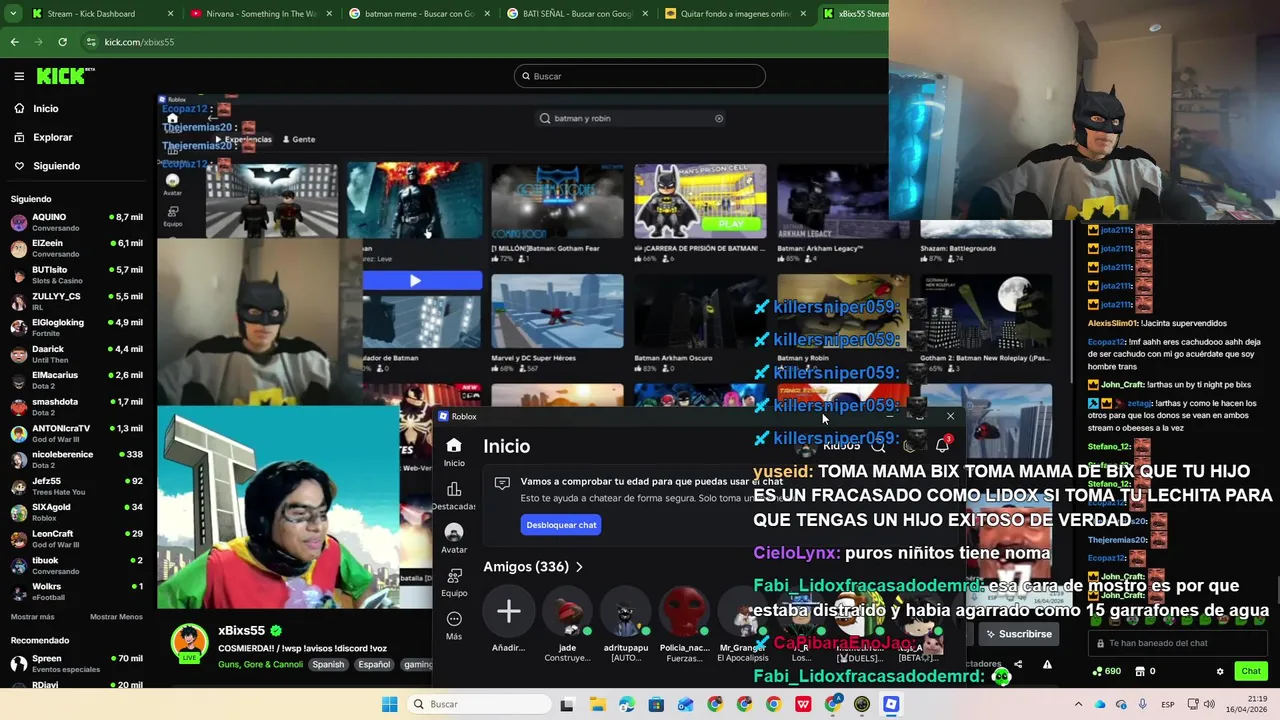Screen dimensions: 1280x720
Task: Open chat shop icon showing 0
Action: [1146, 671]
